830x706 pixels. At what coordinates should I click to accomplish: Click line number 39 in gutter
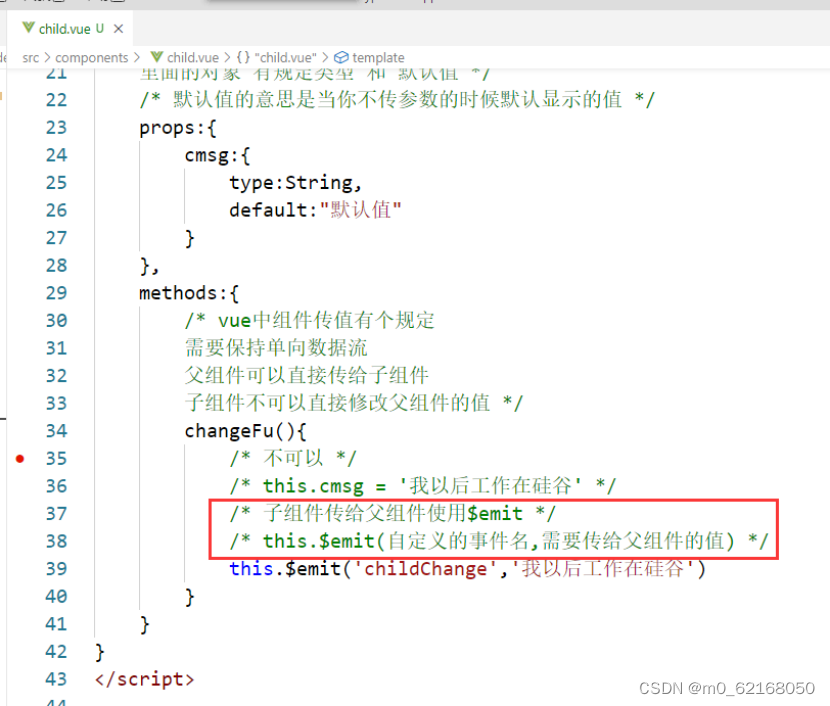pos(57,569)
